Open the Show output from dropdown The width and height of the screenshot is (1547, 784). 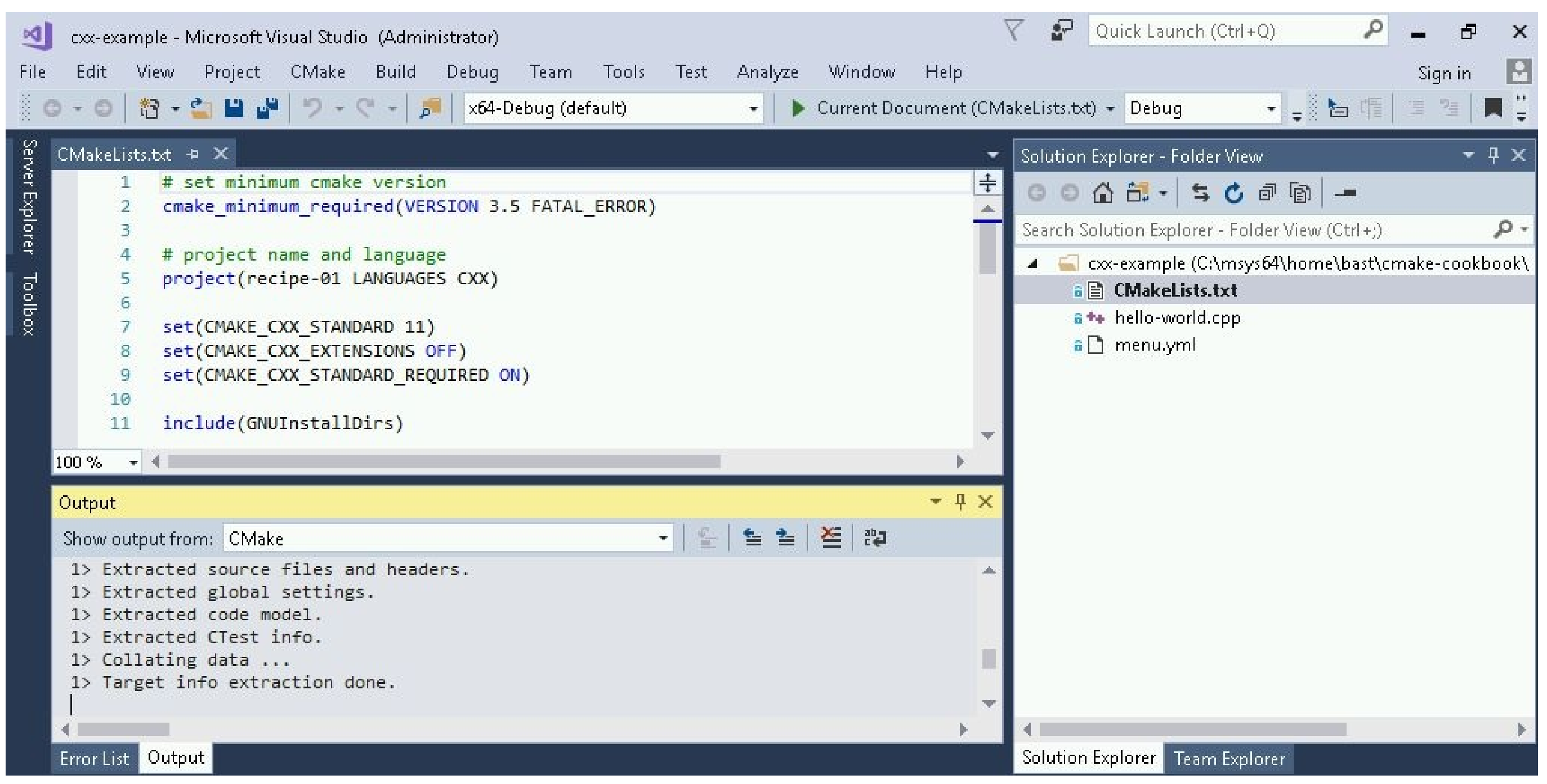point(663,538)
